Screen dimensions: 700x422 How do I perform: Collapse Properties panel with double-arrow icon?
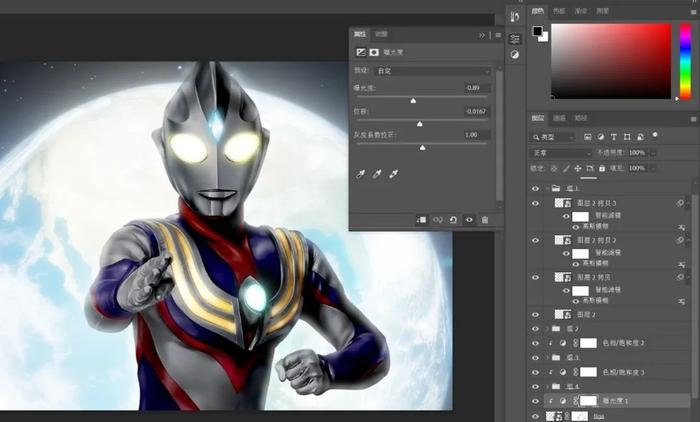pyautogui.click(x=482, y=35)
